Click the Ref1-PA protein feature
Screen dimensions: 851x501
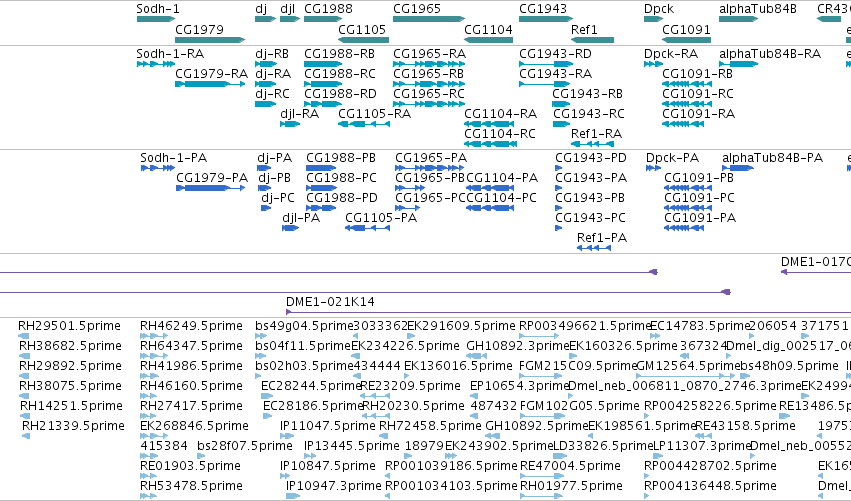594,249
